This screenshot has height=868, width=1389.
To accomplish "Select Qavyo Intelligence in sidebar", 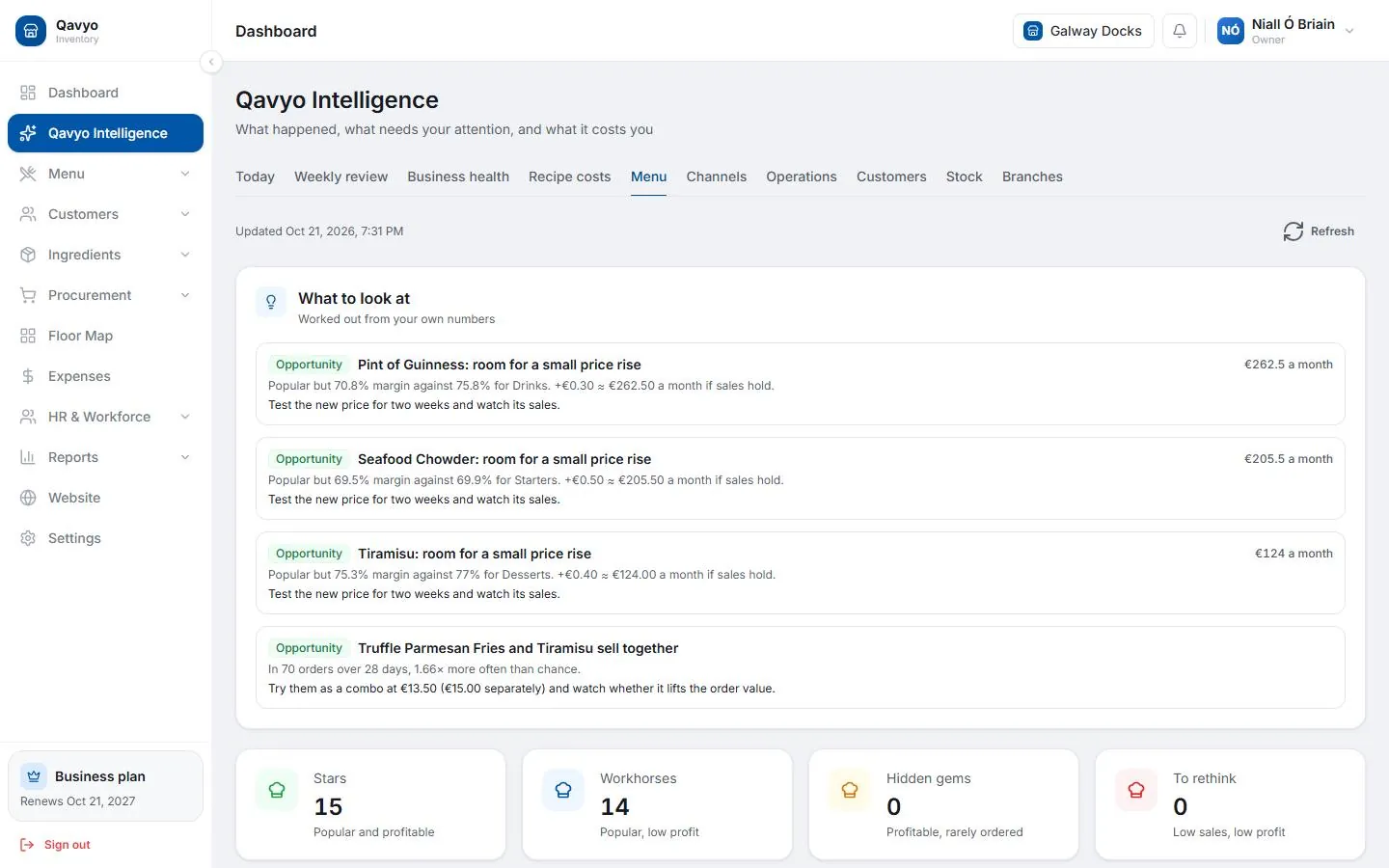I will tap(105, 133).
